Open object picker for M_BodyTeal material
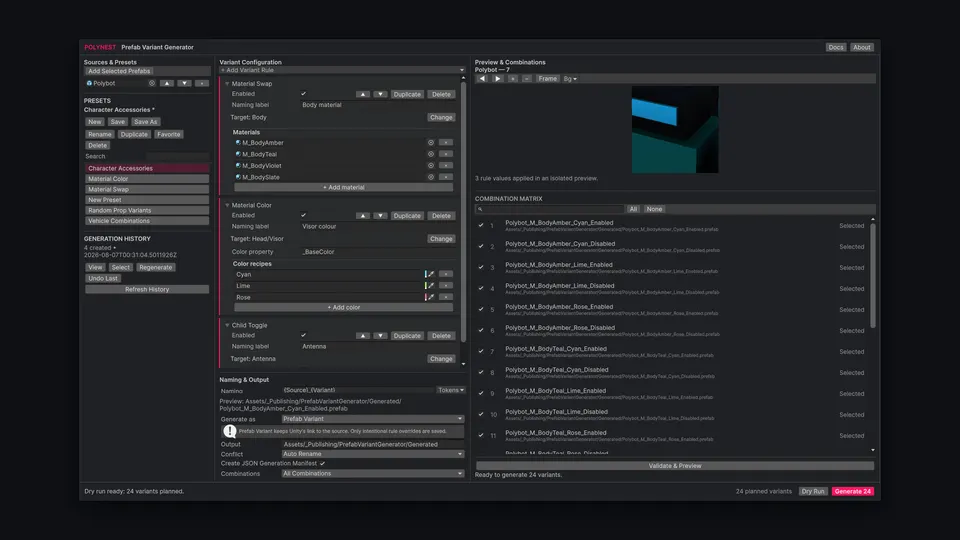The height and width of the screenshot is (540, 960). (x=431, y=154)
